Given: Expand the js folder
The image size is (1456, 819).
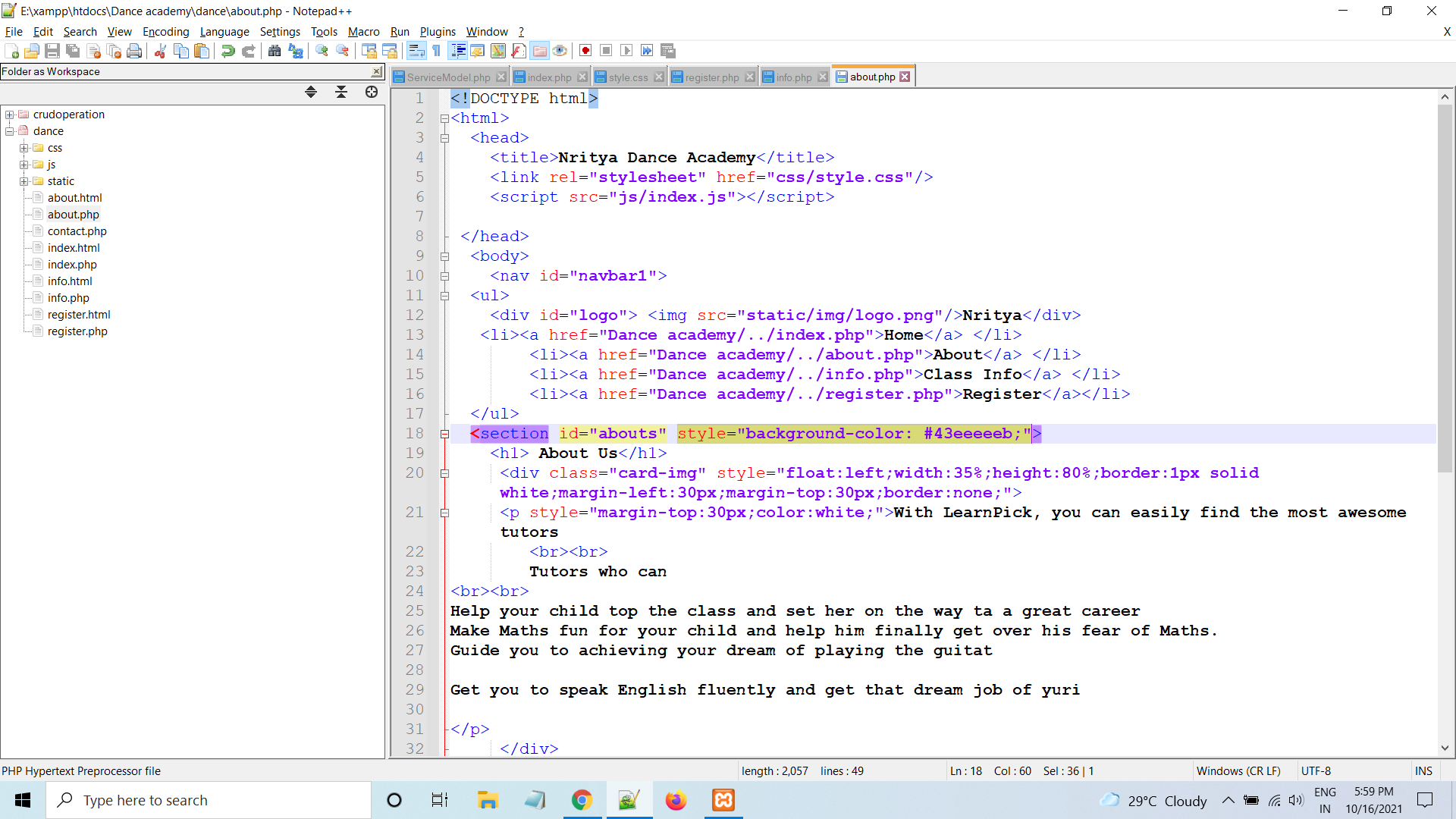Looking at the screenshot, I should coord(24,165).
